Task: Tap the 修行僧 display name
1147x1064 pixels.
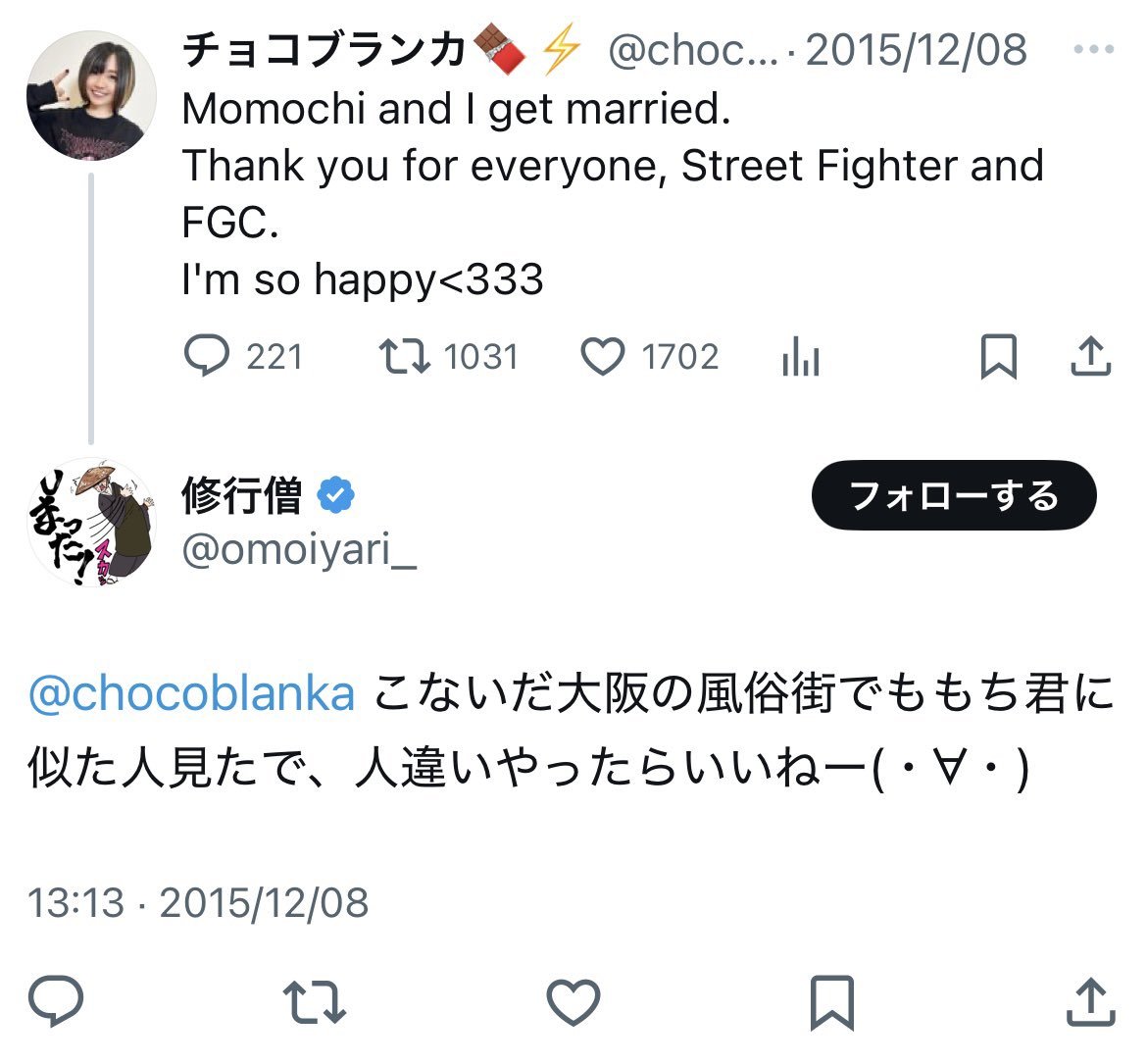Action: click(x=242, y=496)
